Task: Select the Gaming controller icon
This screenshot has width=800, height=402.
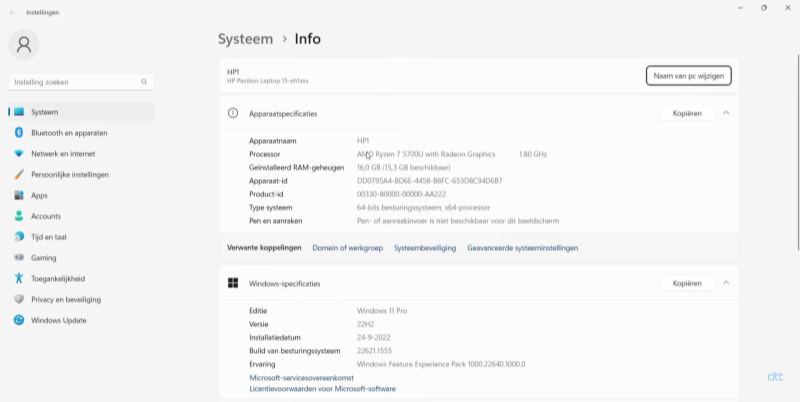Action: coord(19,258)
